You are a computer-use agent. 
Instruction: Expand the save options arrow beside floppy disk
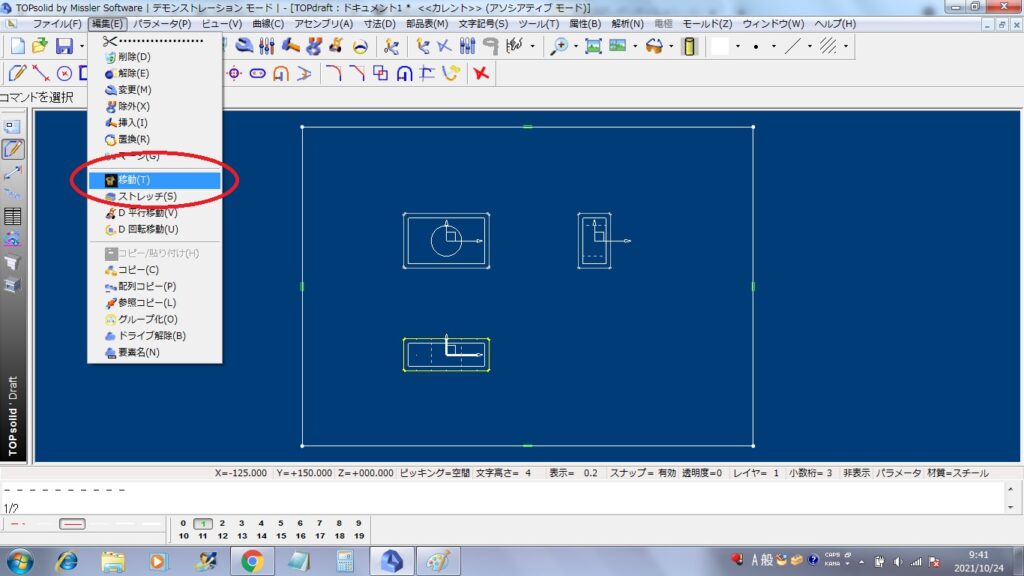coord(82,46)
